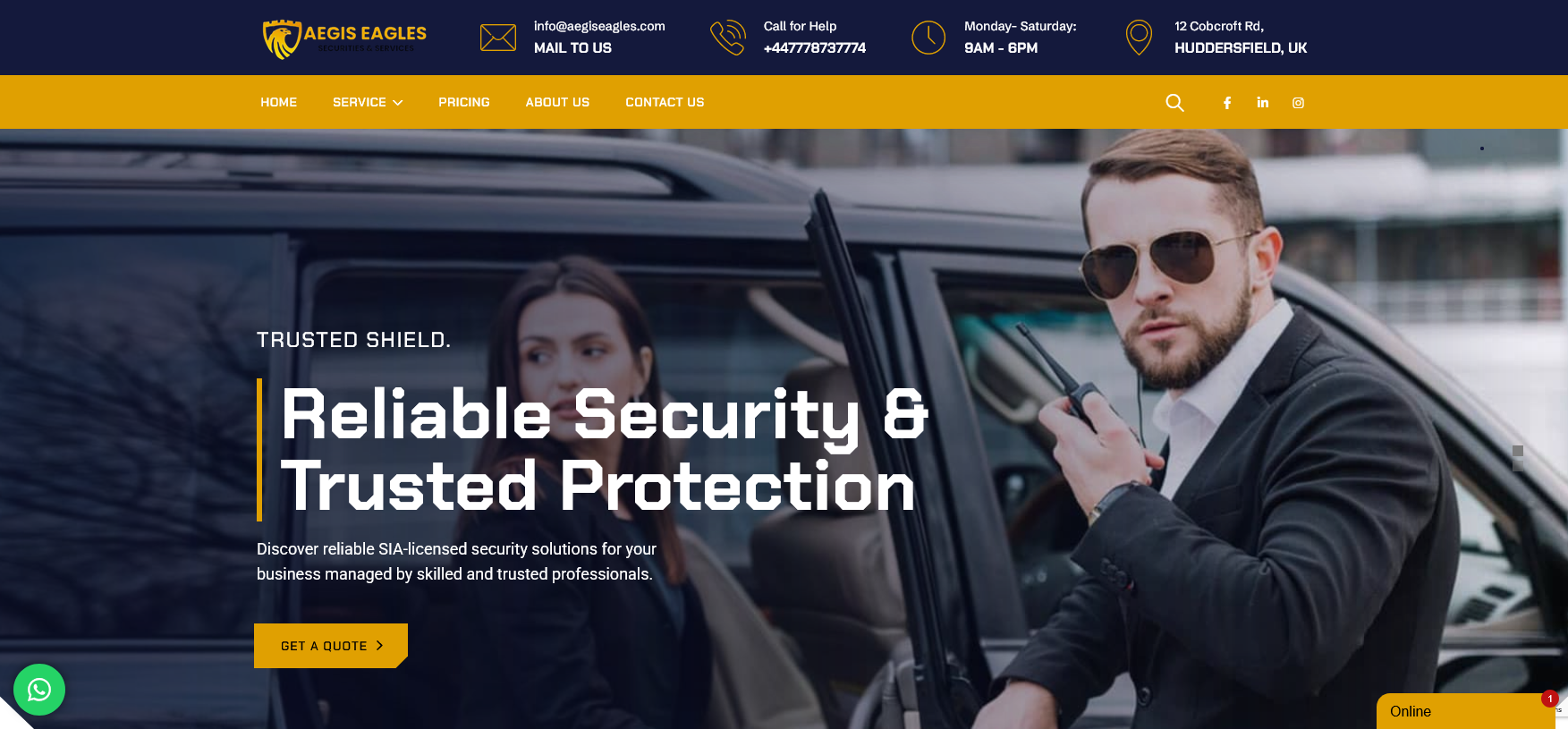Screen dimensions: 1568x729
Task: Expand the Service dropdown menu
Action: coord(368,102)
